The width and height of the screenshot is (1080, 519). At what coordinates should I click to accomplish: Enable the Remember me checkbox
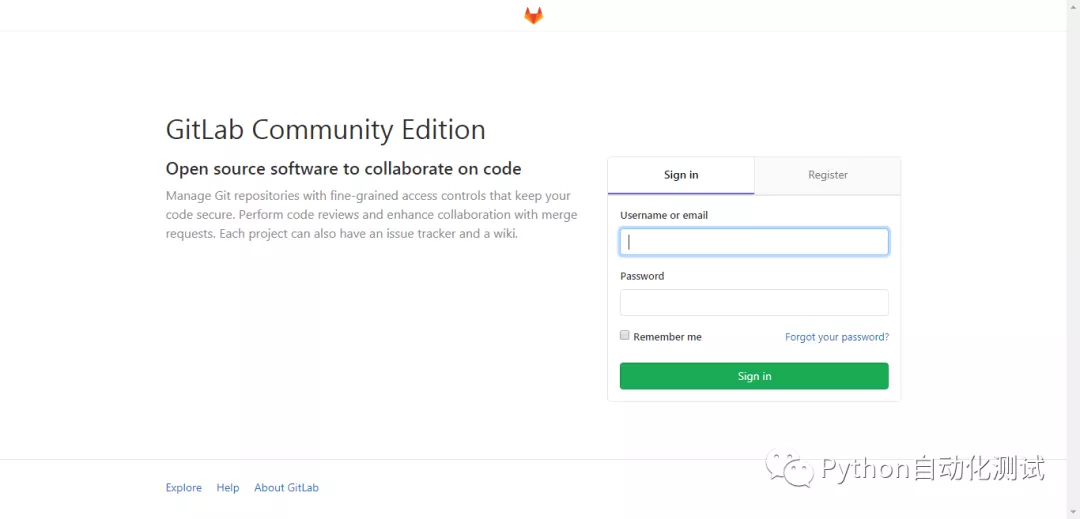click(x=625, y=335)
